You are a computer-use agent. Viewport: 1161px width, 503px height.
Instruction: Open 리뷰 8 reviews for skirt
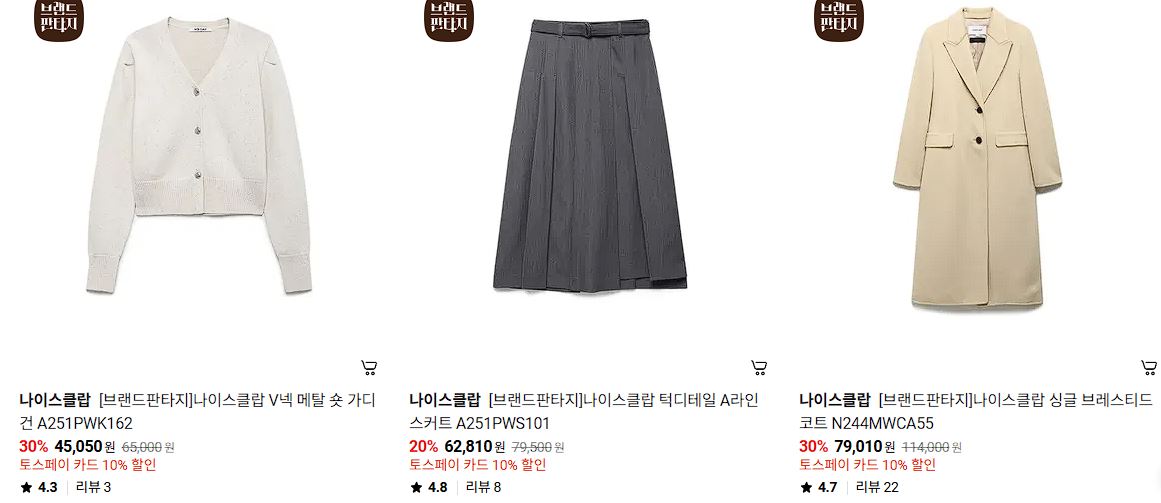[483, 487]
